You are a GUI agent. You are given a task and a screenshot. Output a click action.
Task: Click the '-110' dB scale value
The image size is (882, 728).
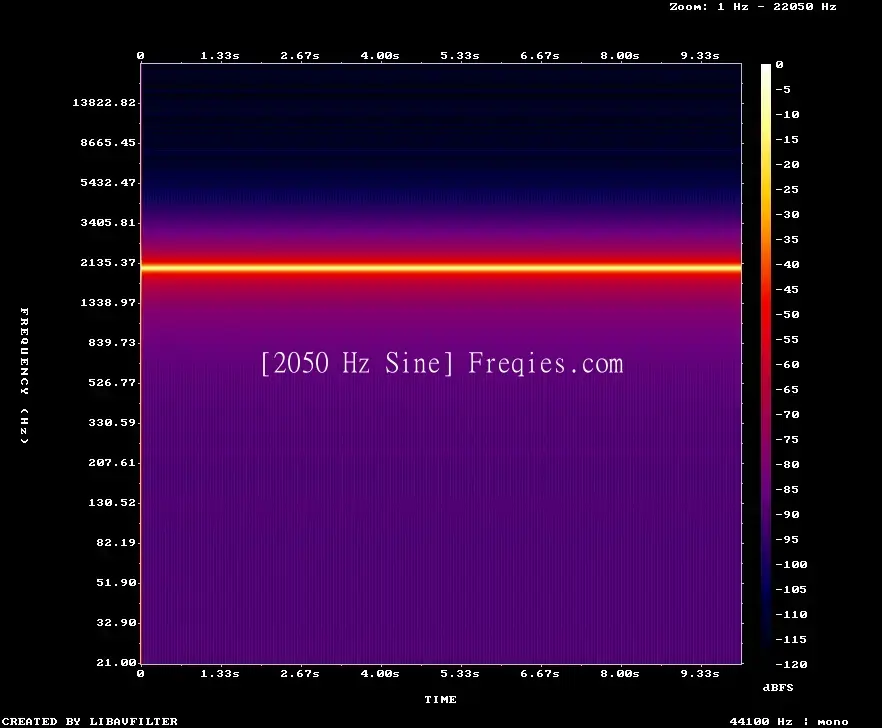click(x=791, y=614)
